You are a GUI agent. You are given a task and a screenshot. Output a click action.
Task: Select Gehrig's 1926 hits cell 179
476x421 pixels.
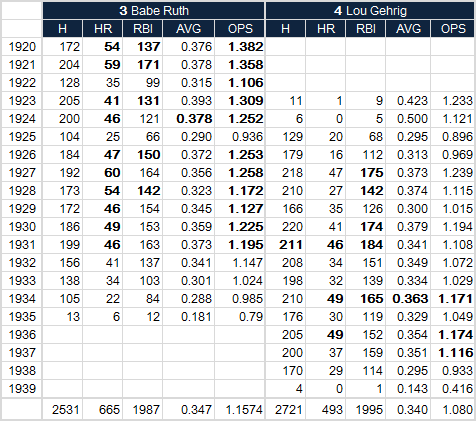285,155
